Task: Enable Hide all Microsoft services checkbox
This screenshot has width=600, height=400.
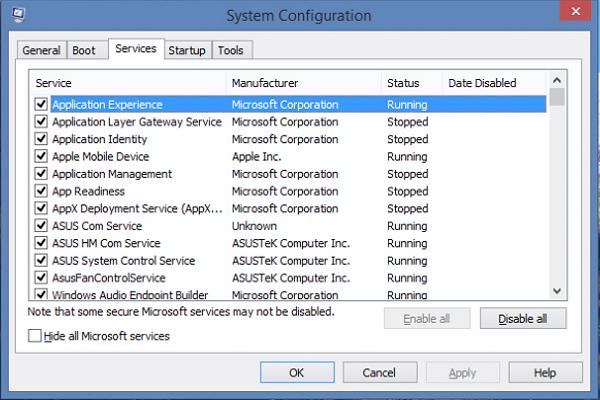Action: [36, 337]
